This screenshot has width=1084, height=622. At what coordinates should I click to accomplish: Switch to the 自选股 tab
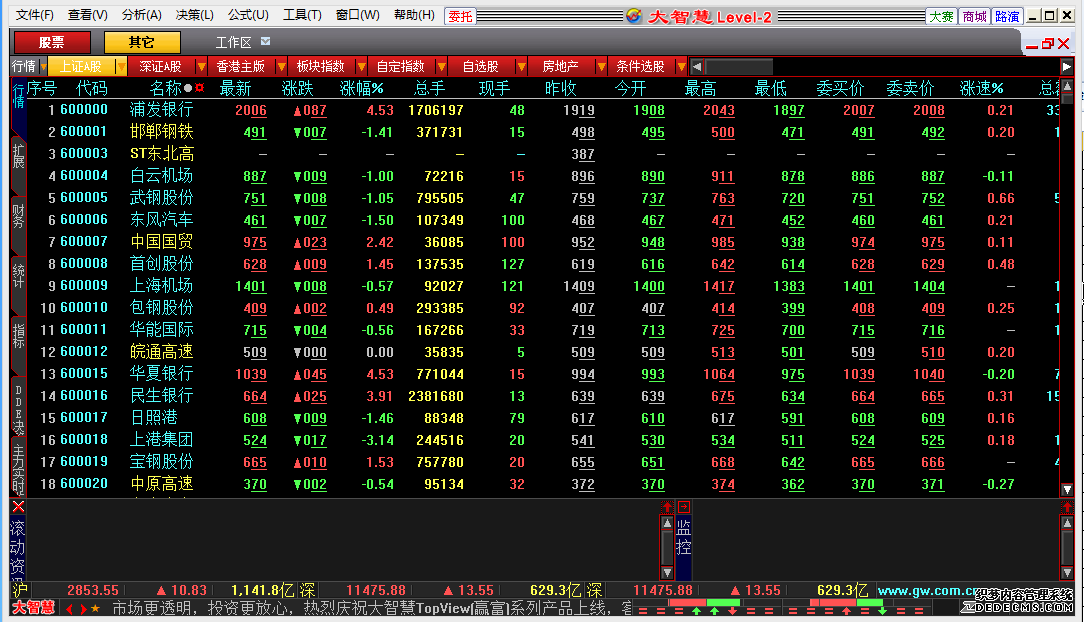(x=480, y=66)
